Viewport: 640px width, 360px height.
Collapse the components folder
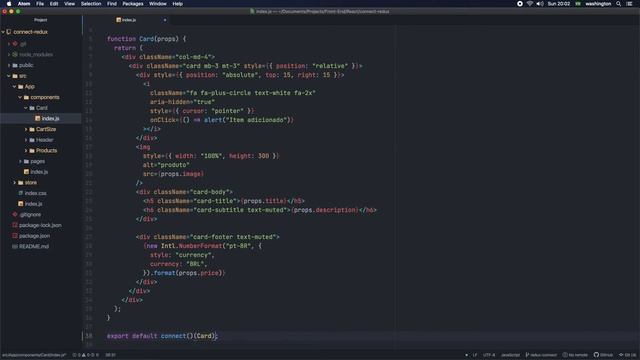click(20, 97)
